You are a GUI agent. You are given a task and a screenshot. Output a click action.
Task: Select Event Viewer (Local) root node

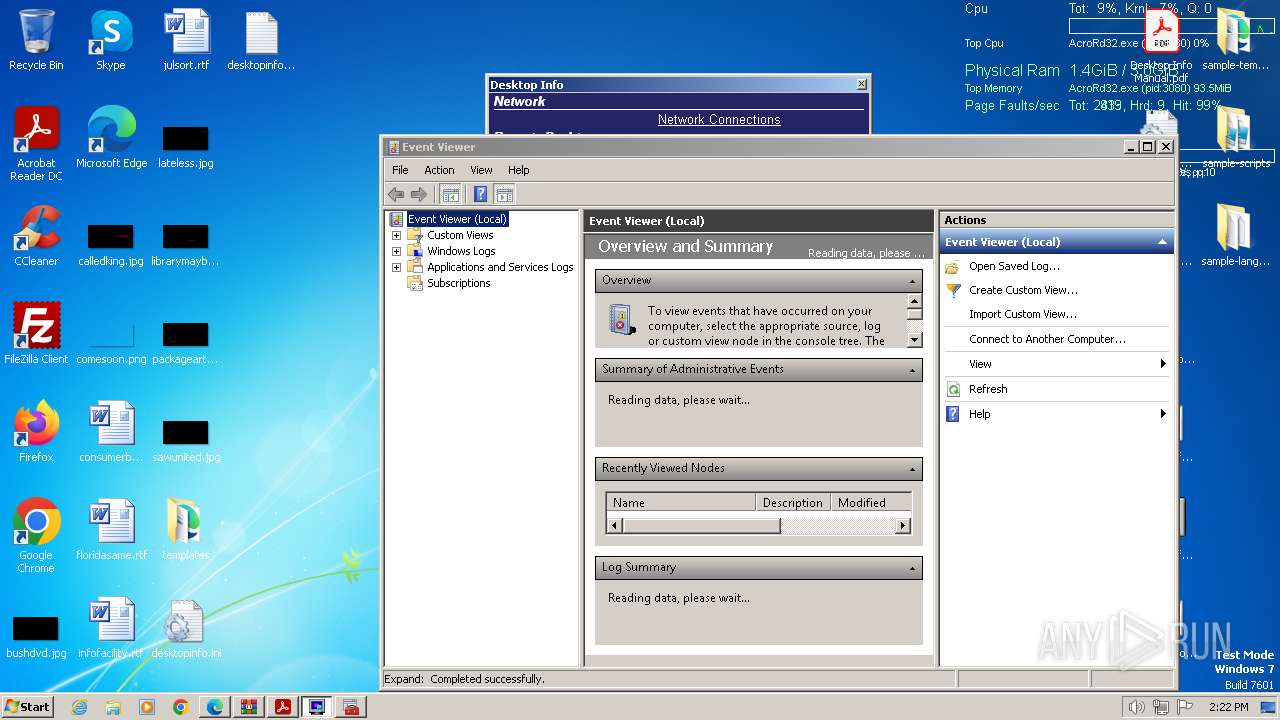pos(457,219)
